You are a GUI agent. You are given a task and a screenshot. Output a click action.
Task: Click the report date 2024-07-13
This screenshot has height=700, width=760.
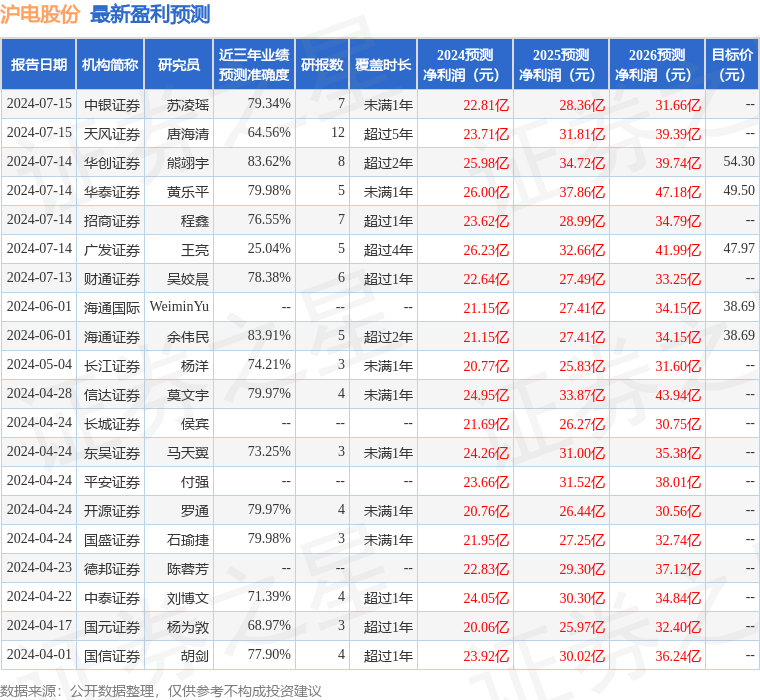(39, 278)
